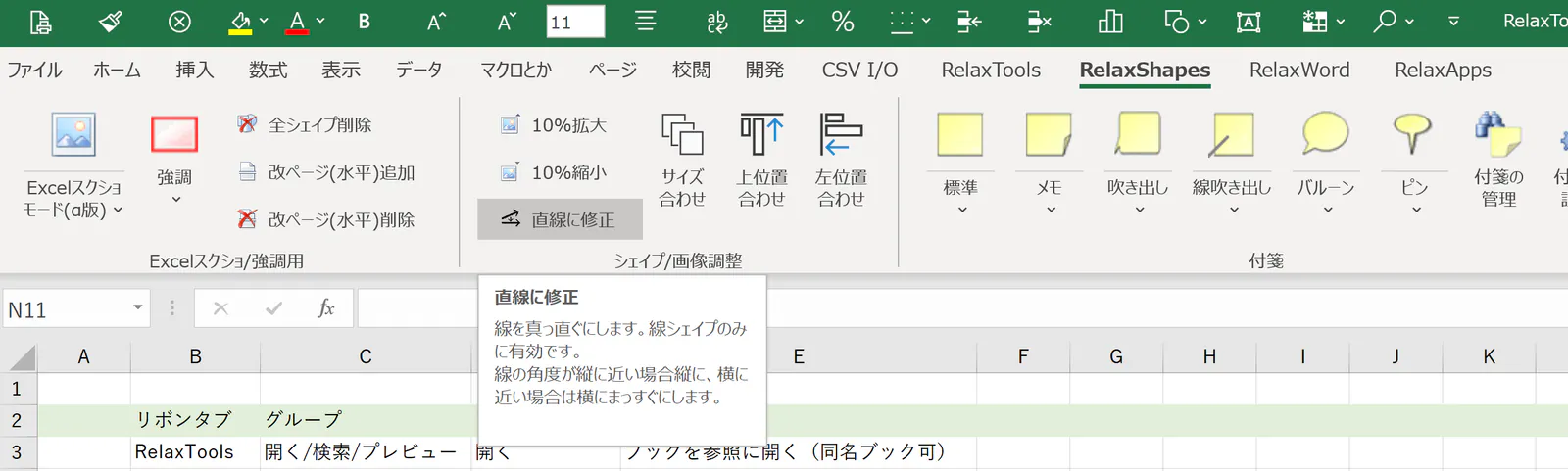The height and width of the screenshot is (471, 1568).
Task: Decrease font size with smaller A icon
Action: [507, 22]
